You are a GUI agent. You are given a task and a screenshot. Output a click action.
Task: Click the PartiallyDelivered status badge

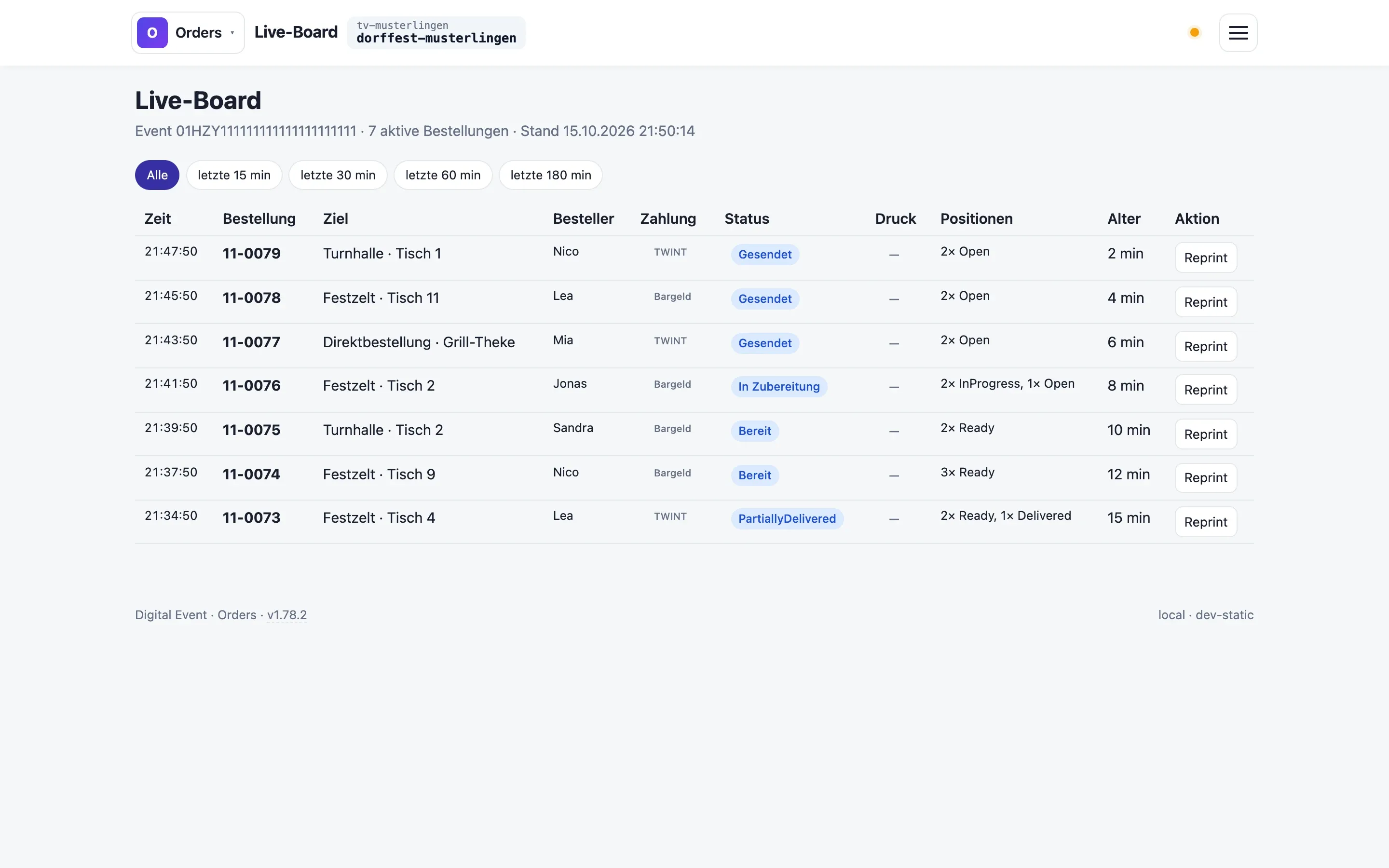point(787,518)
